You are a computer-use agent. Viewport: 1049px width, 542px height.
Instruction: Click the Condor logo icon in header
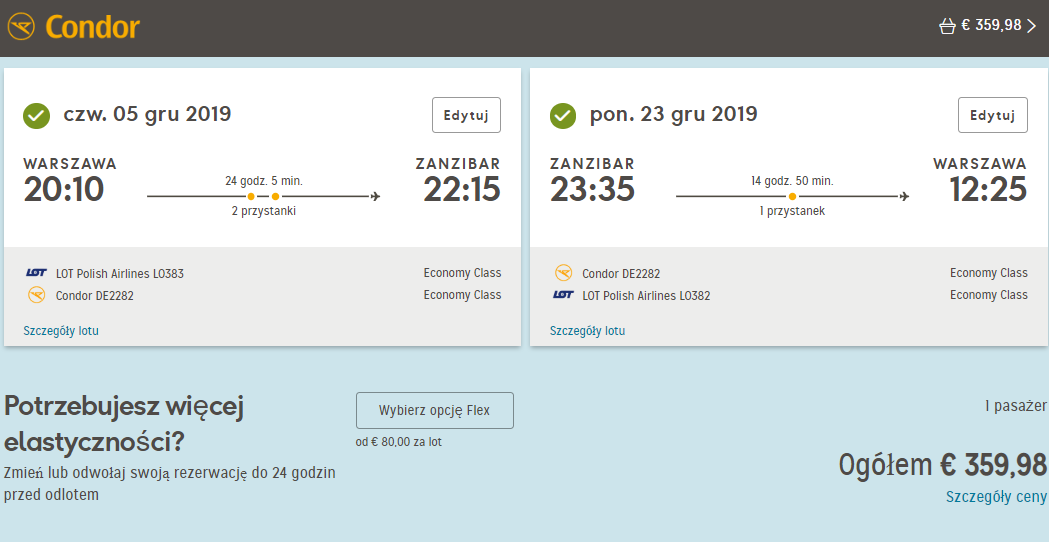tap(21, 27)
